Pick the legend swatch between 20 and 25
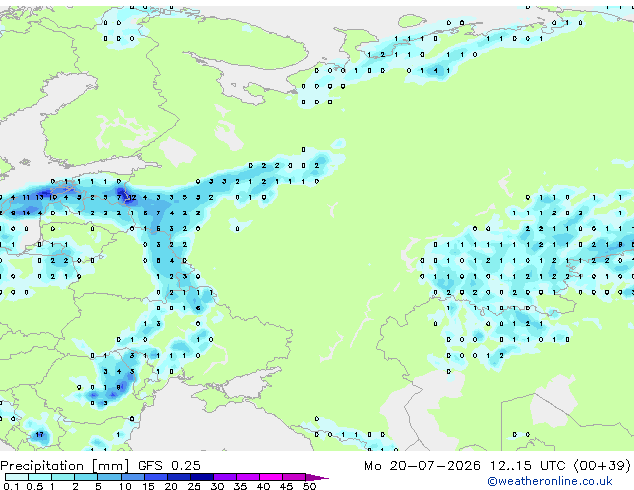Image resolution: width=634 pixels, height=490 pixels. (x=179, y=477)
